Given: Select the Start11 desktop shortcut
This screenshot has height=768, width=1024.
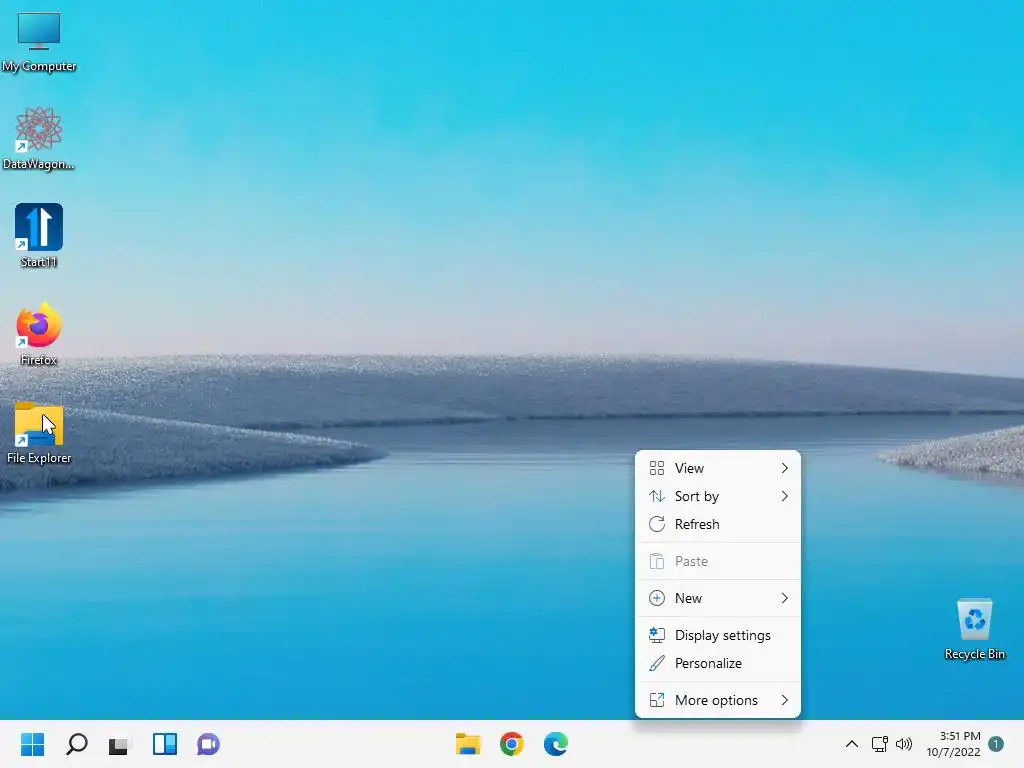Looking at the screenshot, I should [x=39, y=236].
